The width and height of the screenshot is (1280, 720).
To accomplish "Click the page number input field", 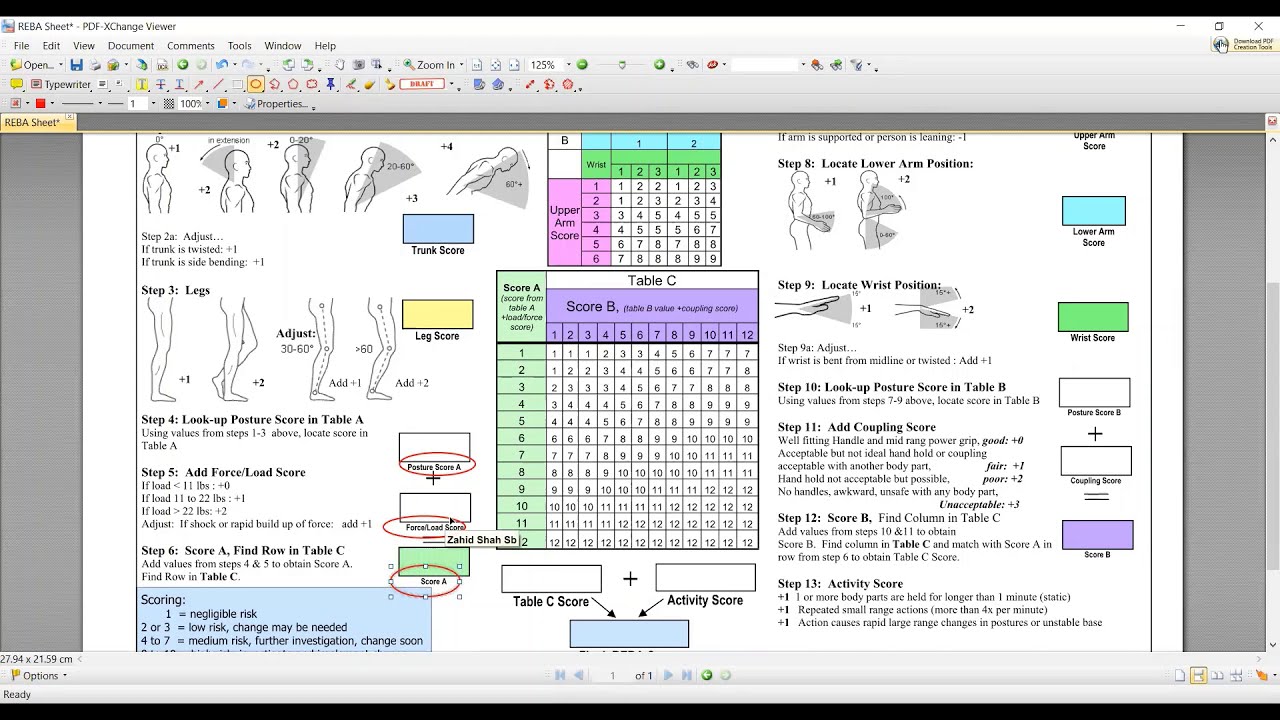I will pos(612,676).
